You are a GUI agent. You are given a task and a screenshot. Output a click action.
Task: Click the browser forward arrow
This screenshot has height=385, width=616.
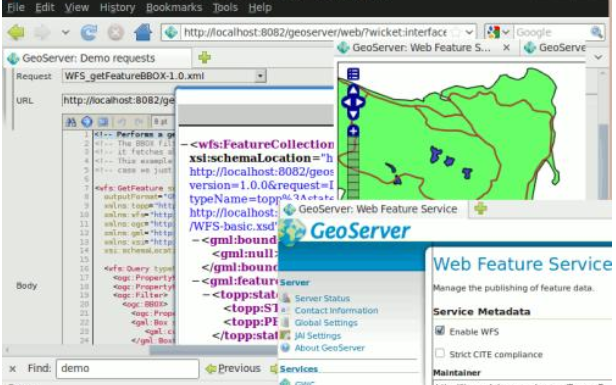(42, 32)
